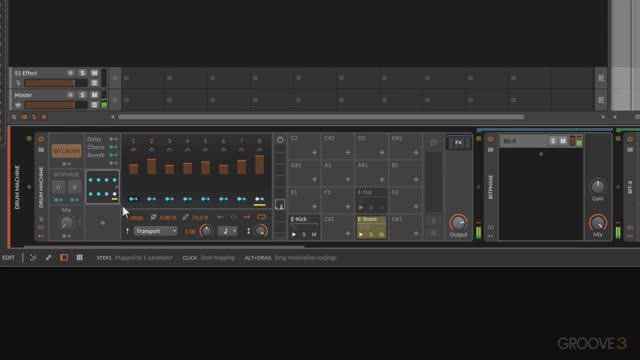This screenshot has height=360, width=640.
Task: Solo the S1 Effect track
Action: coord(82,73)
